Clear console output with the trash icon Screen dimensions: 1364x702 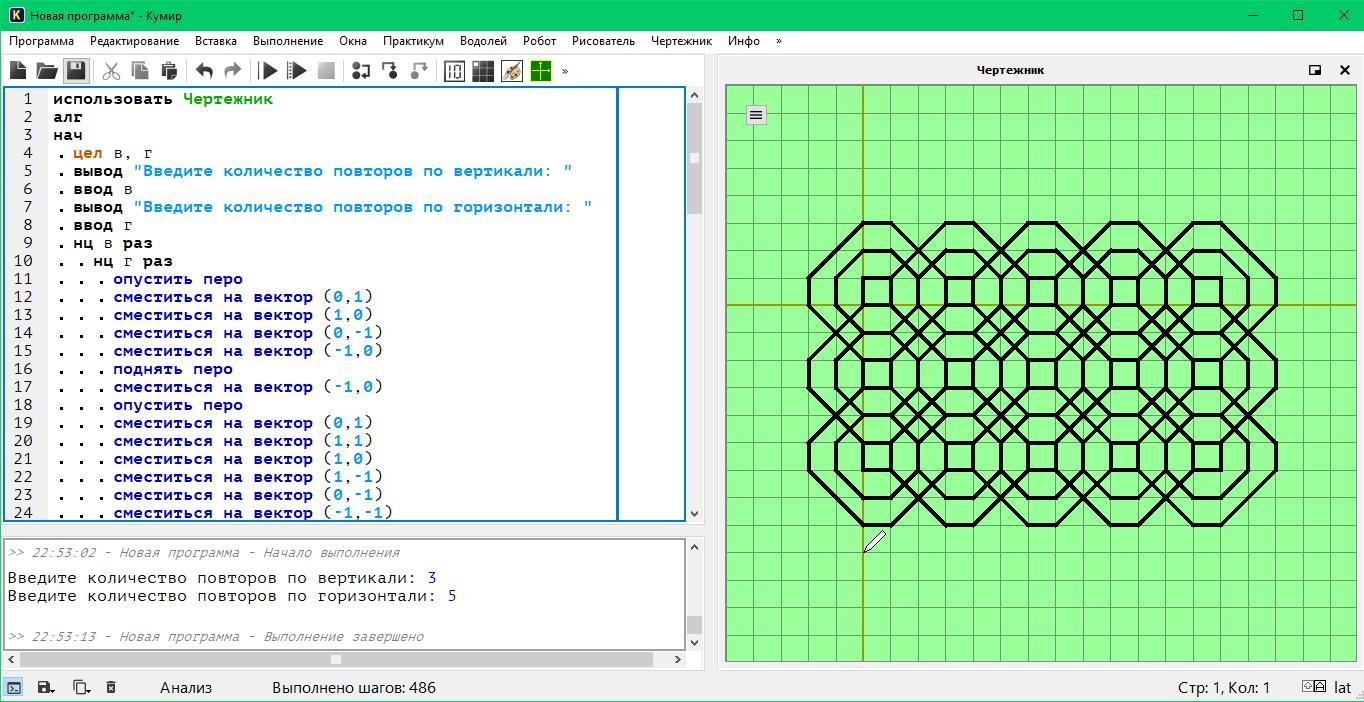(x=111, y=688)
